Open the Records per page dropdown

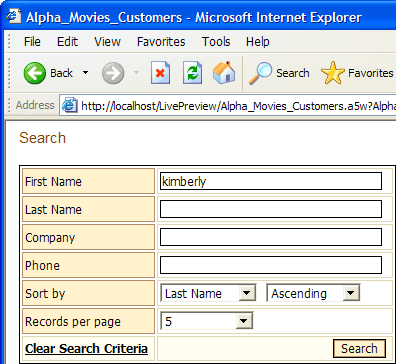coord(207,321)
